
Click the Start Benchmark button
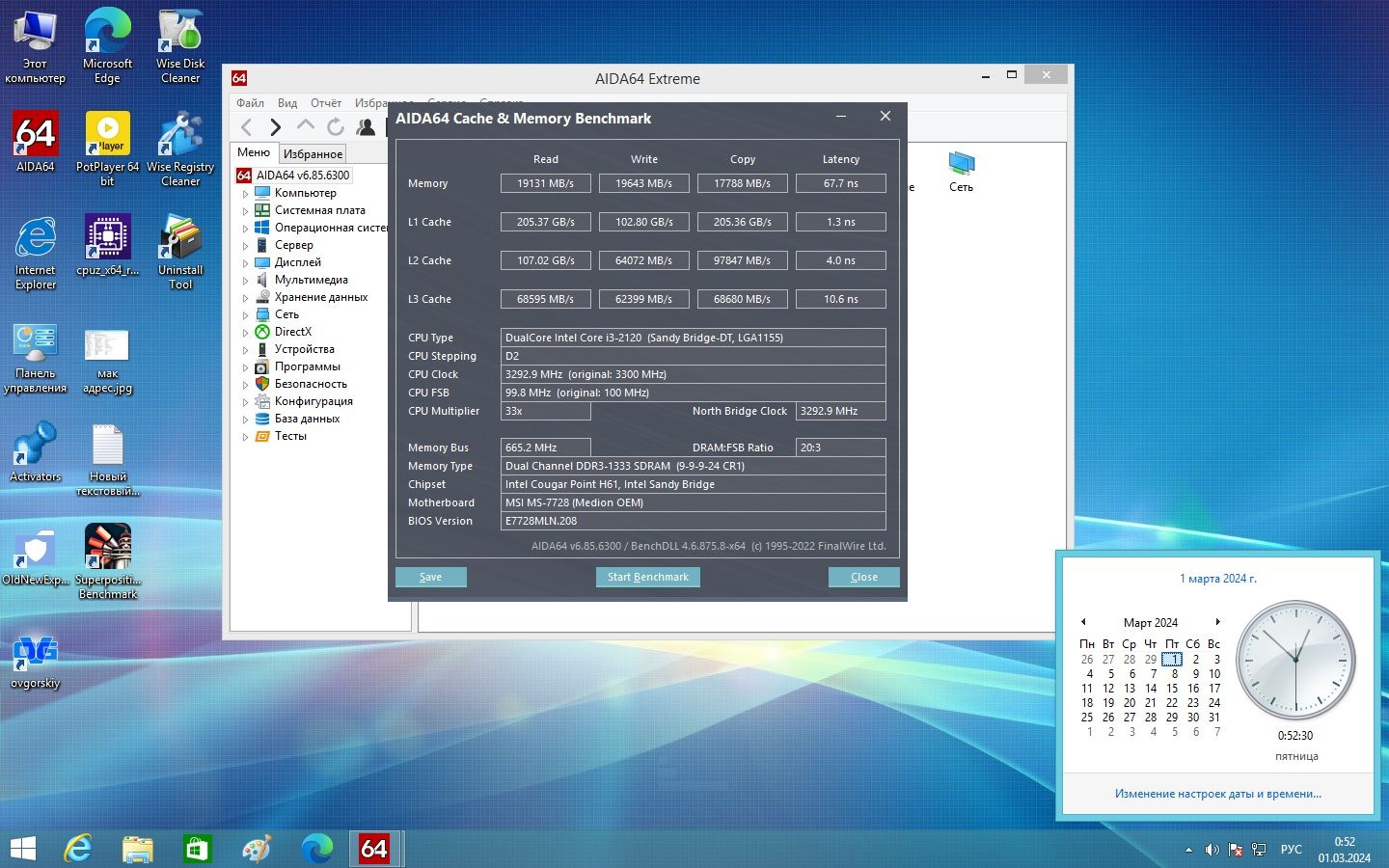pos(648,577)
